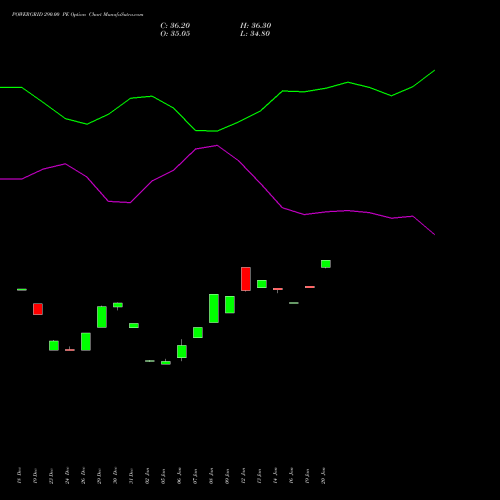Viewport: 500px width, 500px height.
Task: Click the 14 Jan axis label
Action: pyautogui.click(x=275, y=476)
